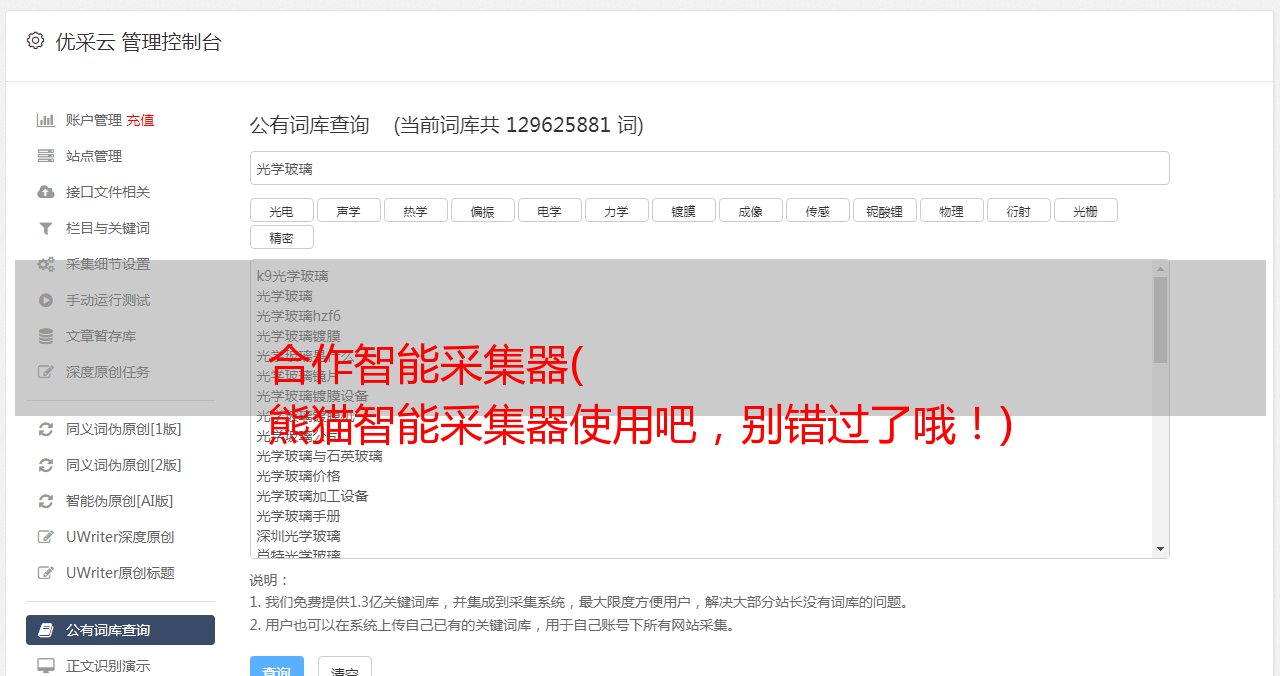The height and width of the screenshot is (676, 1280).
Task: Click the 力学 tag button
Action: pyautogui.click(x=616, y=210)
